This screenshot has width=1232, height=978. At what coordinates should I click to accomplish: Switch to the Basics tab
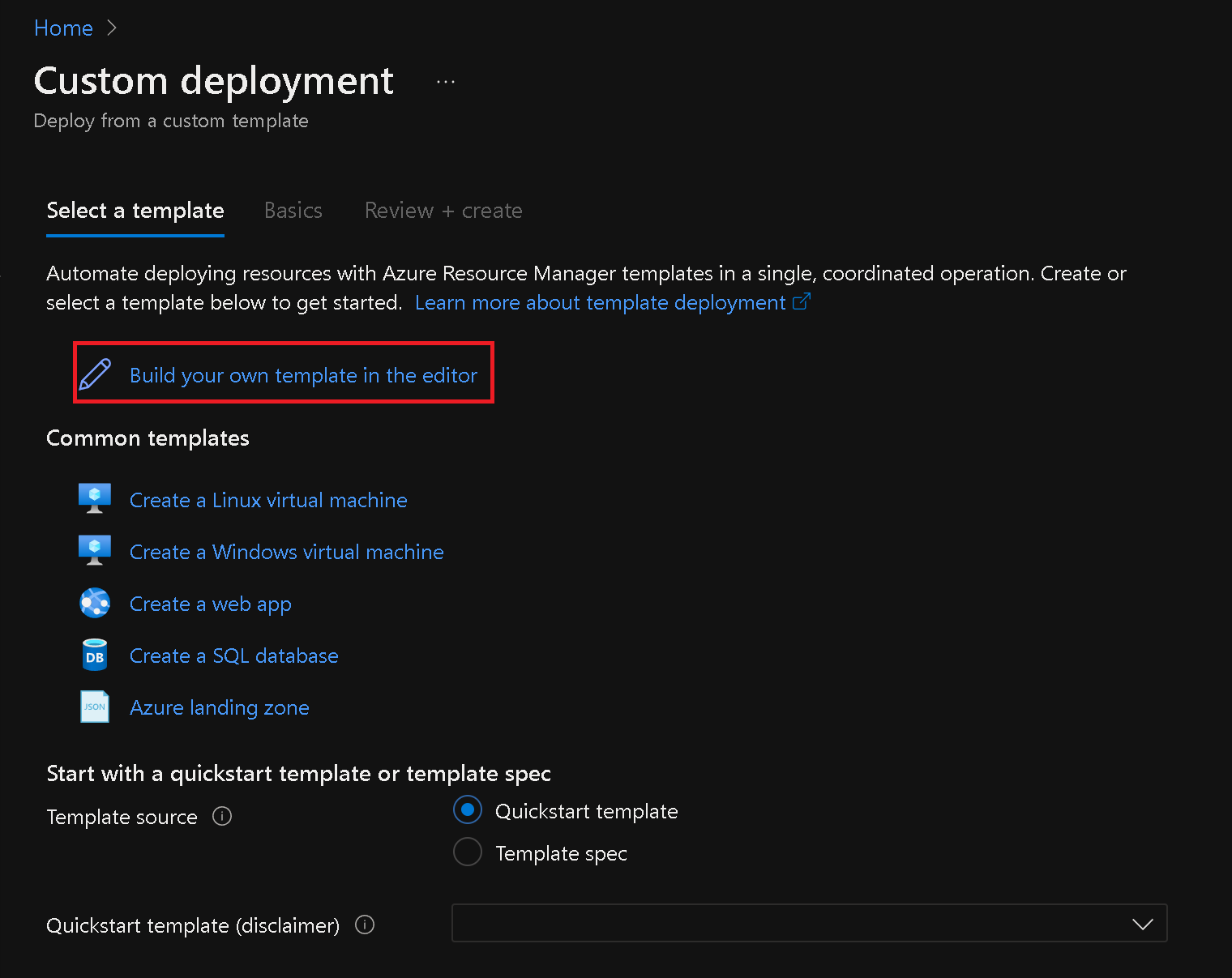[x=293, y=211]
